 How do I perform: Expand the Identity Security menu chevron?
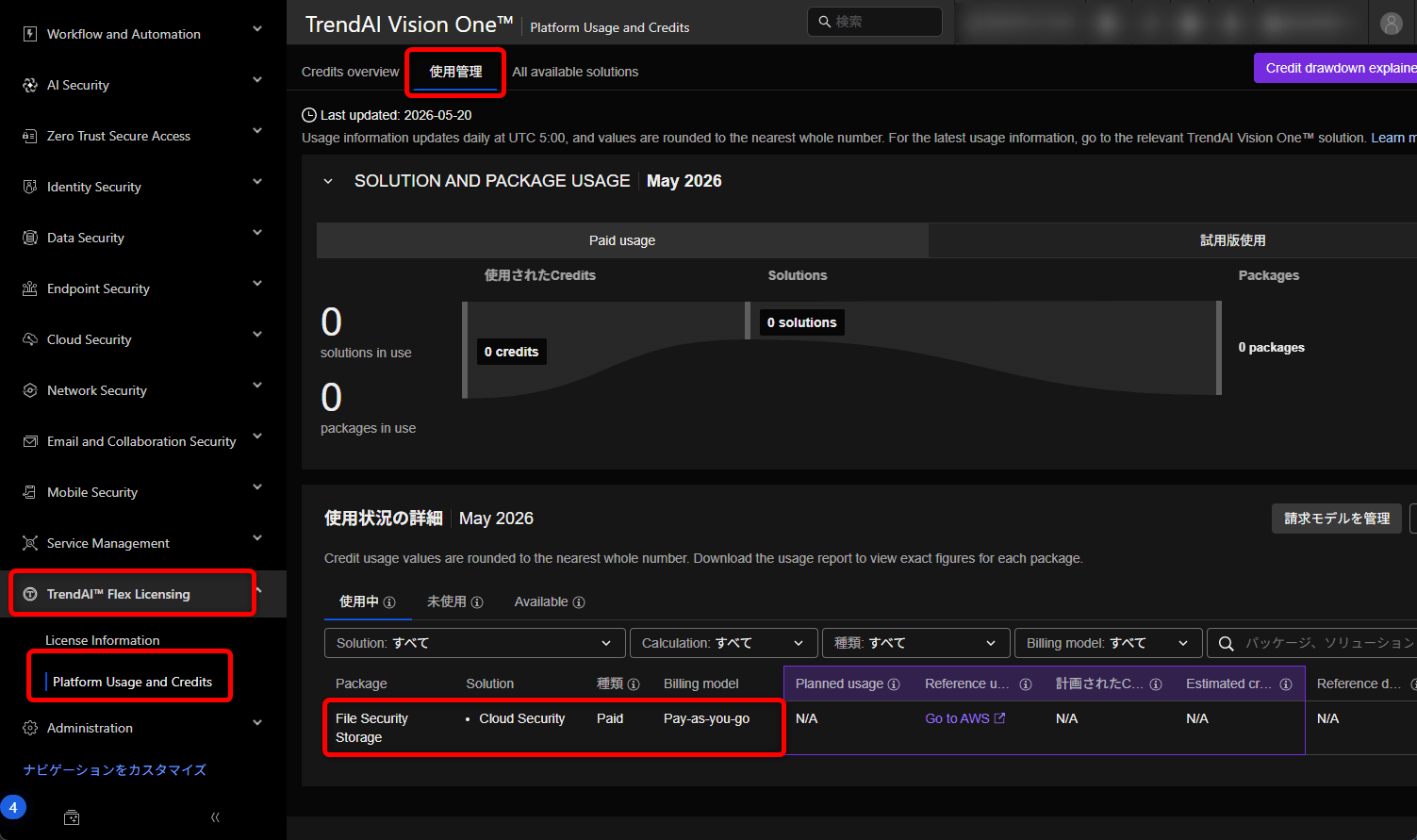[x=257, y=182]
